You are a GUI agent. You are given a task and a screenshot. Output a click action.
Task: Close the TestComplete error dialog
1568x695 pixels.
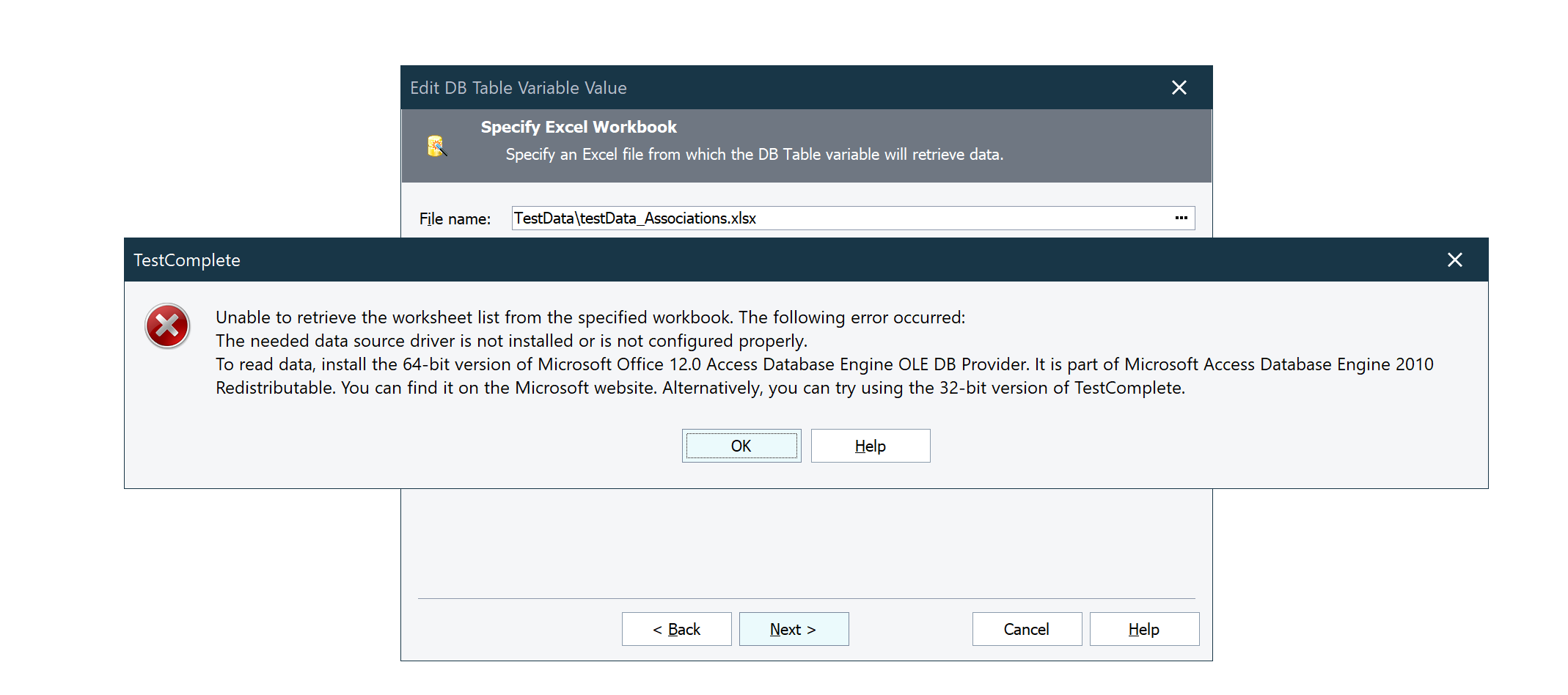pyautogui.click(x=1454, y=260)
